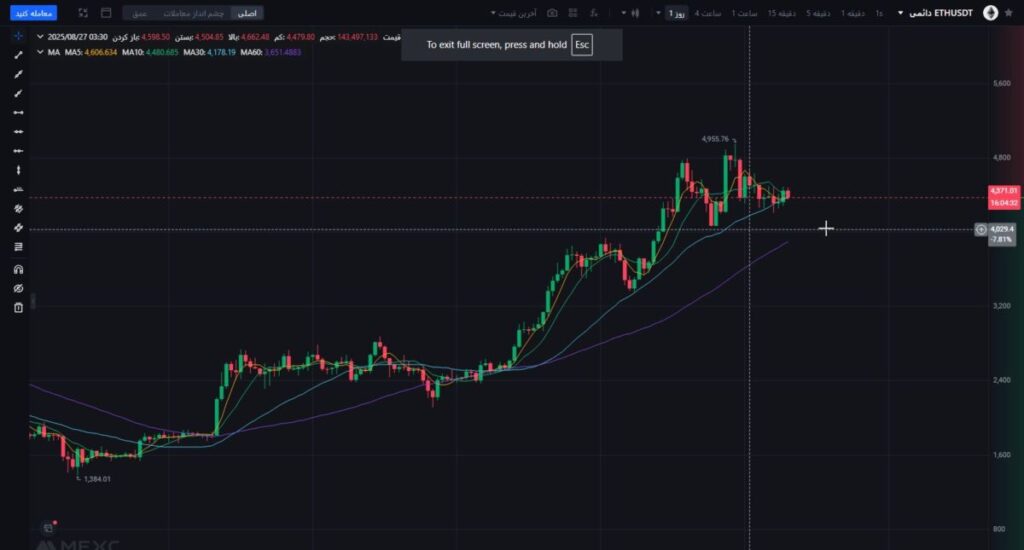Collapse the MA indicator legend chevron
Viewport: 1024px width, 550px height.
pos(40,51)
